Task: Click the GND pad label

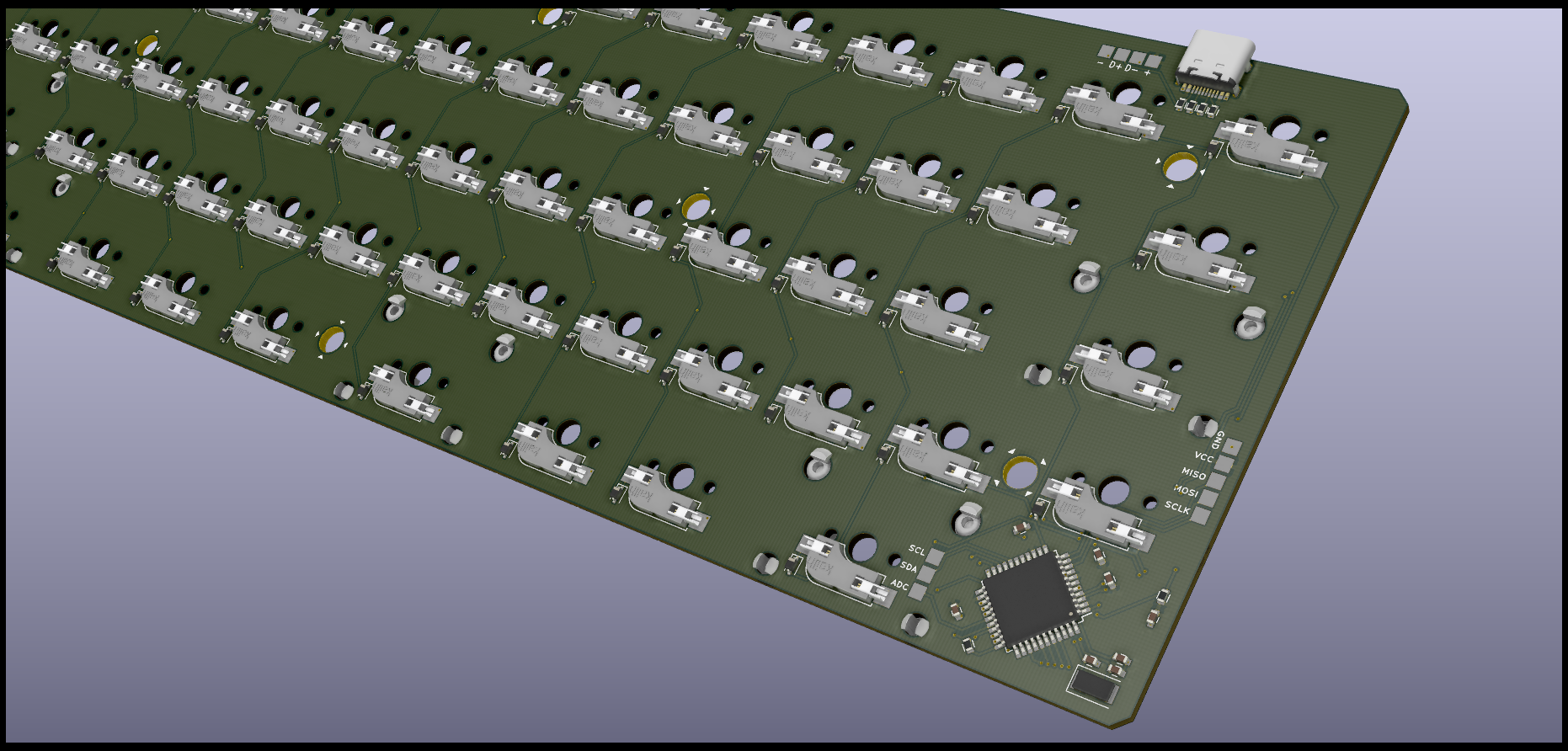Action: coord(1219,439)
